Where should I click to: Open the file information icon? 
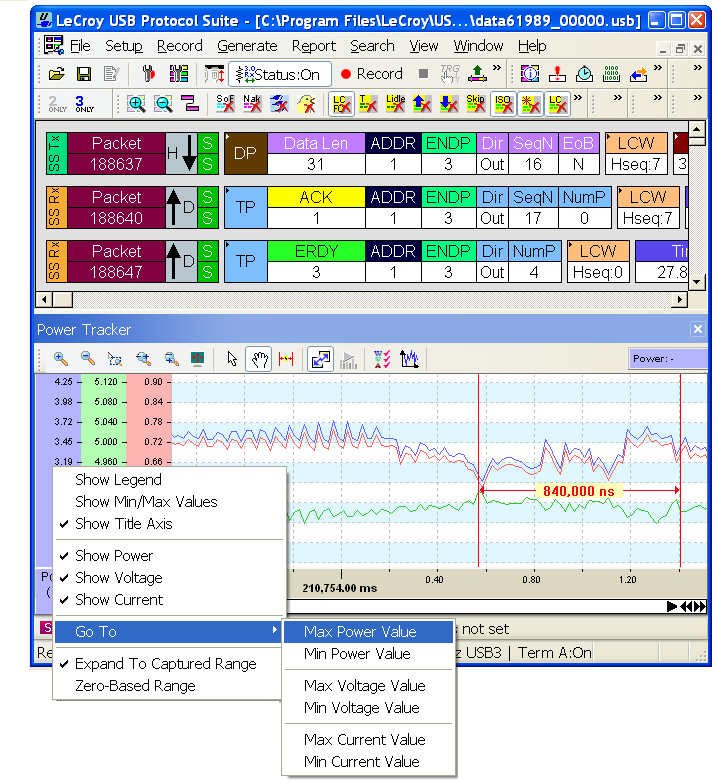click(530, 74)
